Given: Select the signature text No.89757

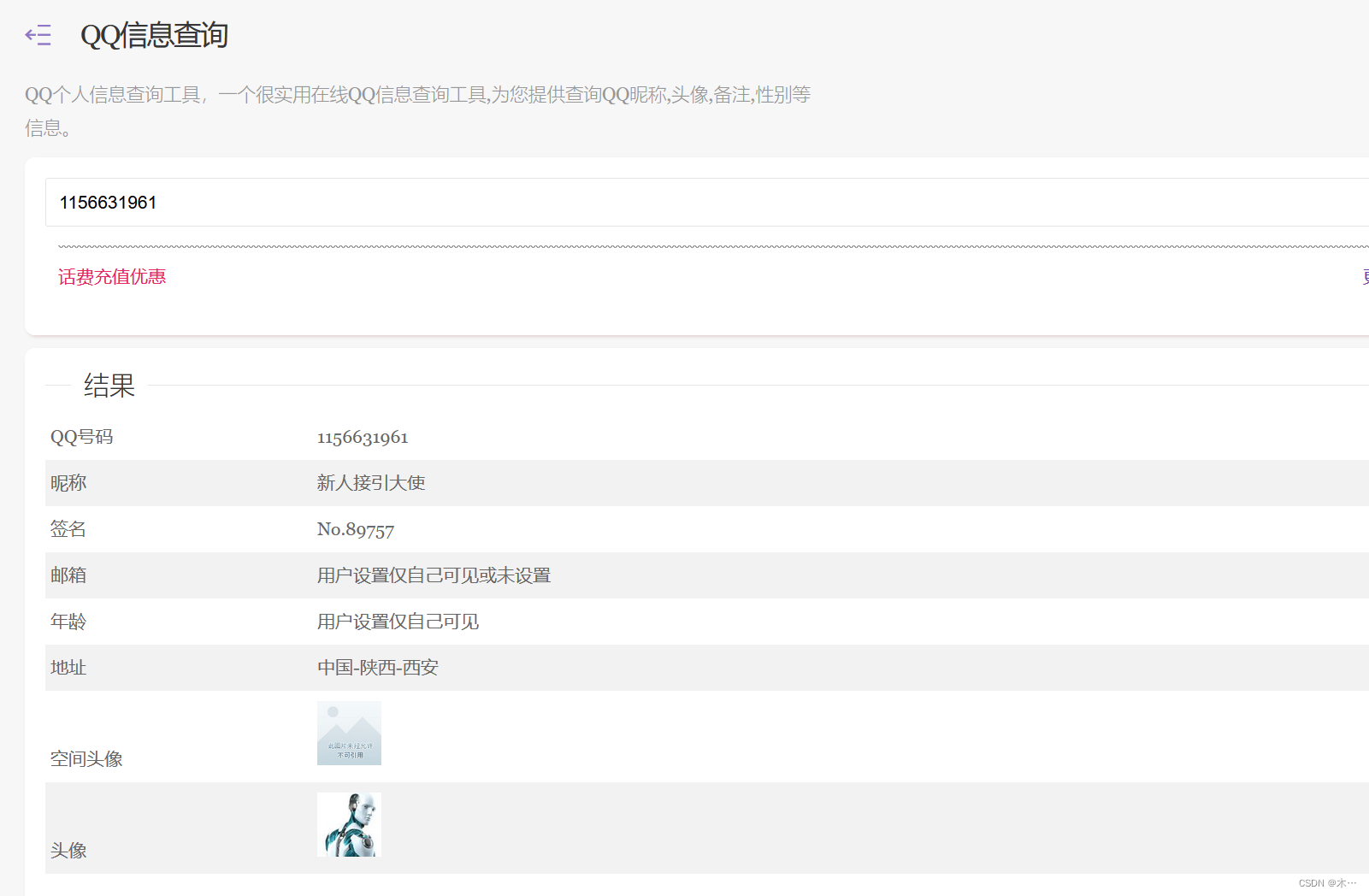Looking at the screenshot, I should click(356, 530).
